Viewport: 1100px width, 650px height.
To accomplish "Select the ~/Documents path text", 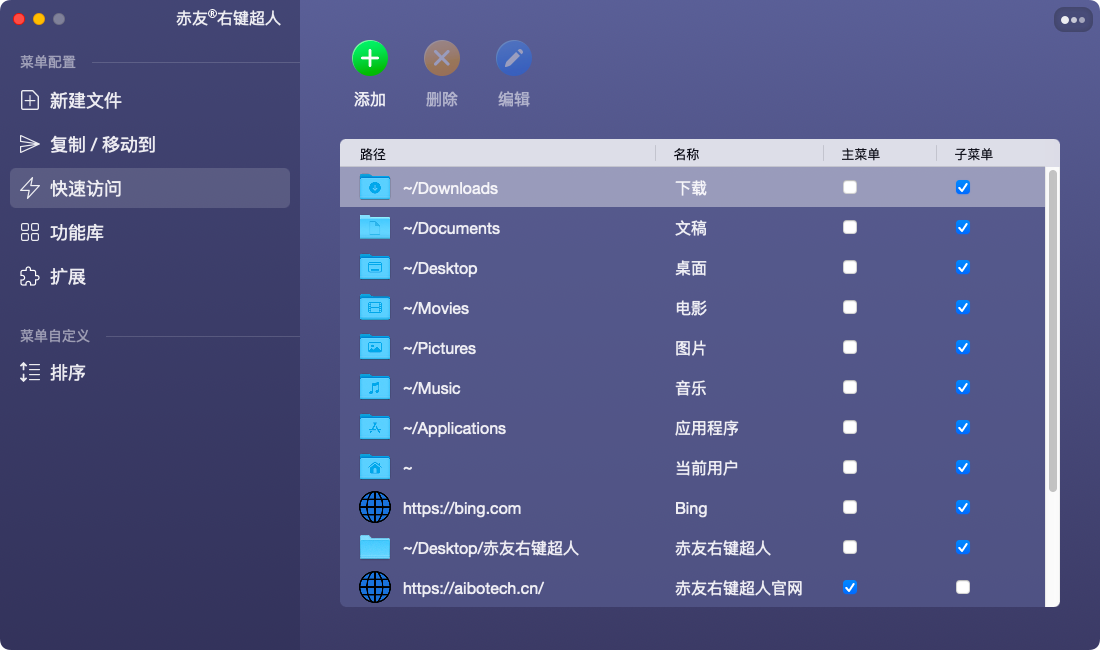I will (451, 228).
